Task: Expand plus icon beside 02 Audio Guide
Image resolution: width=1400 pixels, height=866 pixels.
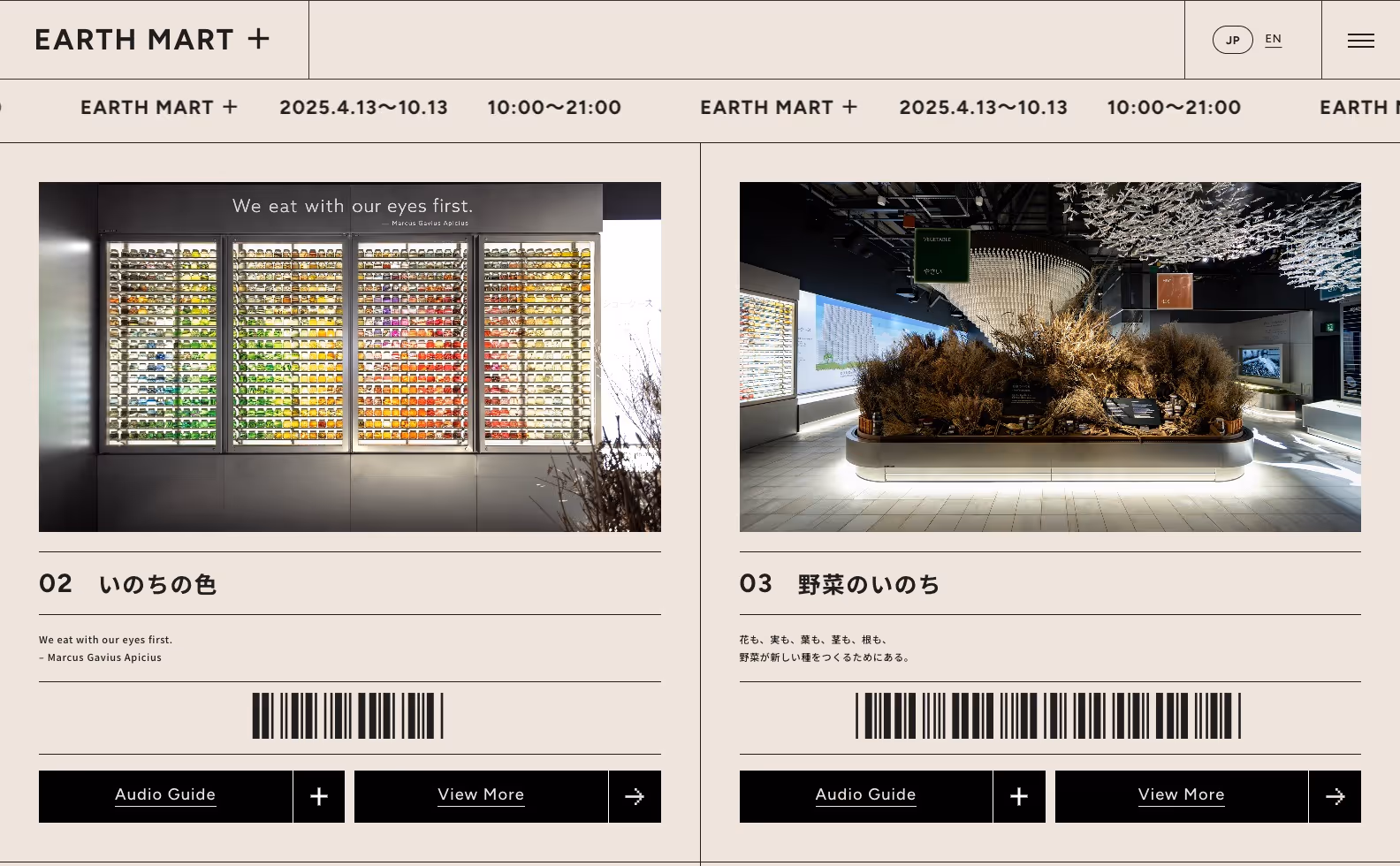Action: pyautogui.click(x=319, y=796)
